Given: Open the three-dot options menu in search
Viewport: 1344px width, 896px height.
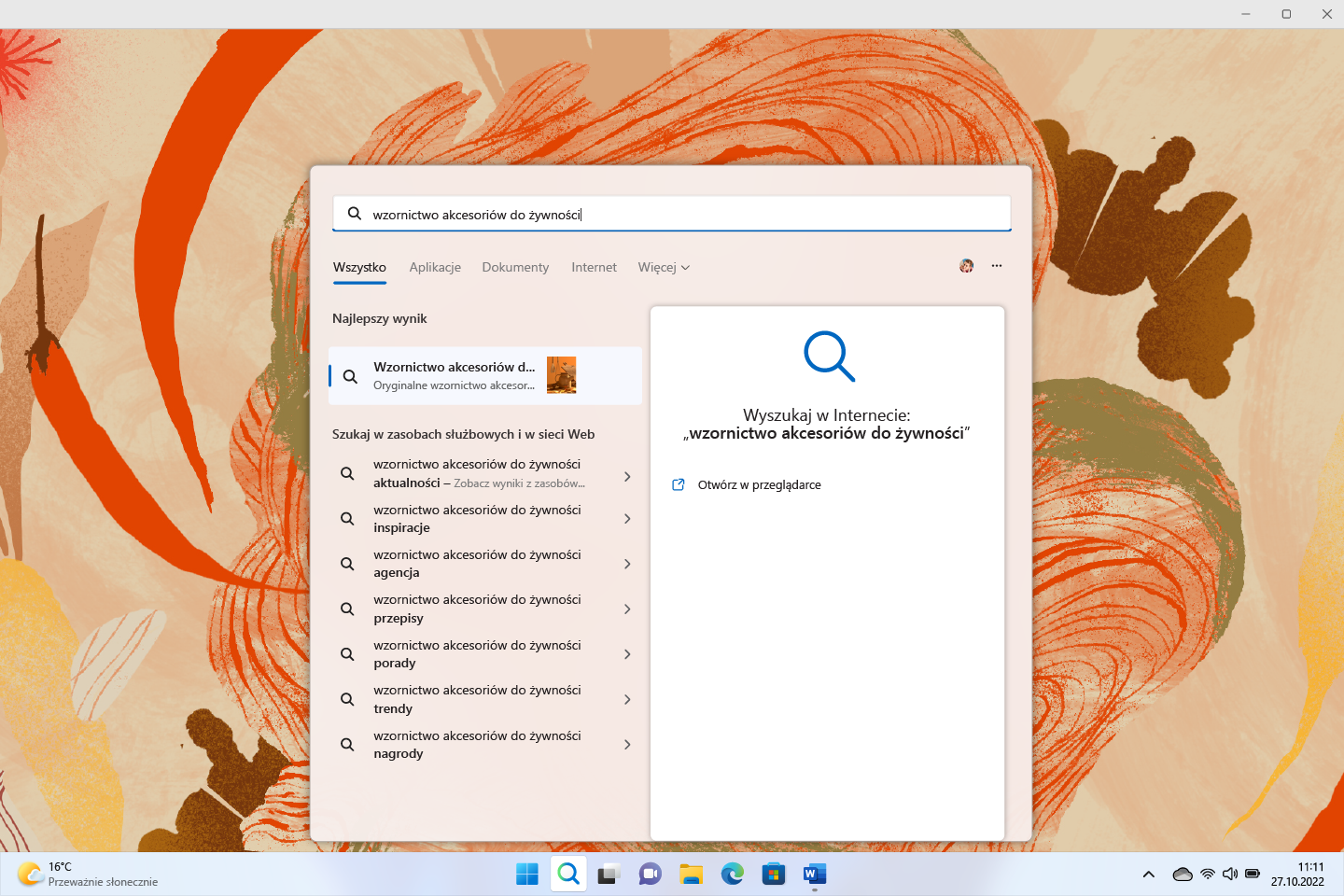Looking at the screenshot, I should 997,266.
